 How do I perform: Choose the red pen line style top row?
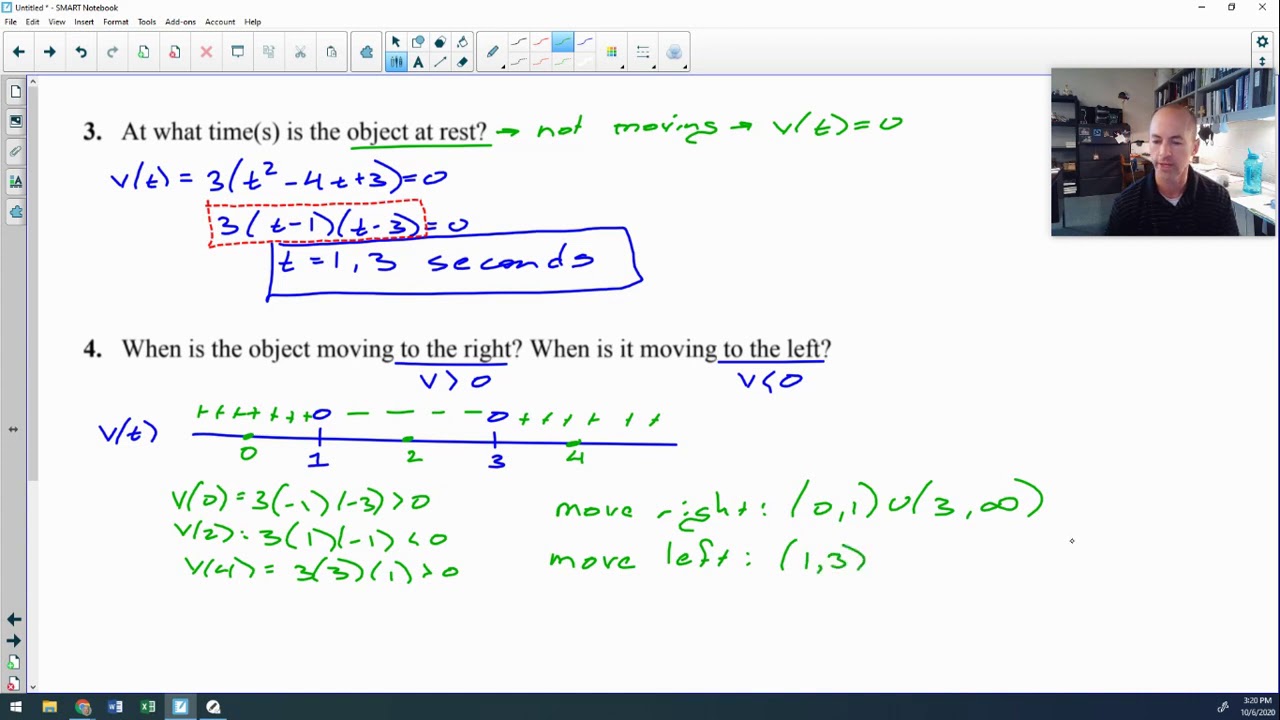click(540, 42)
